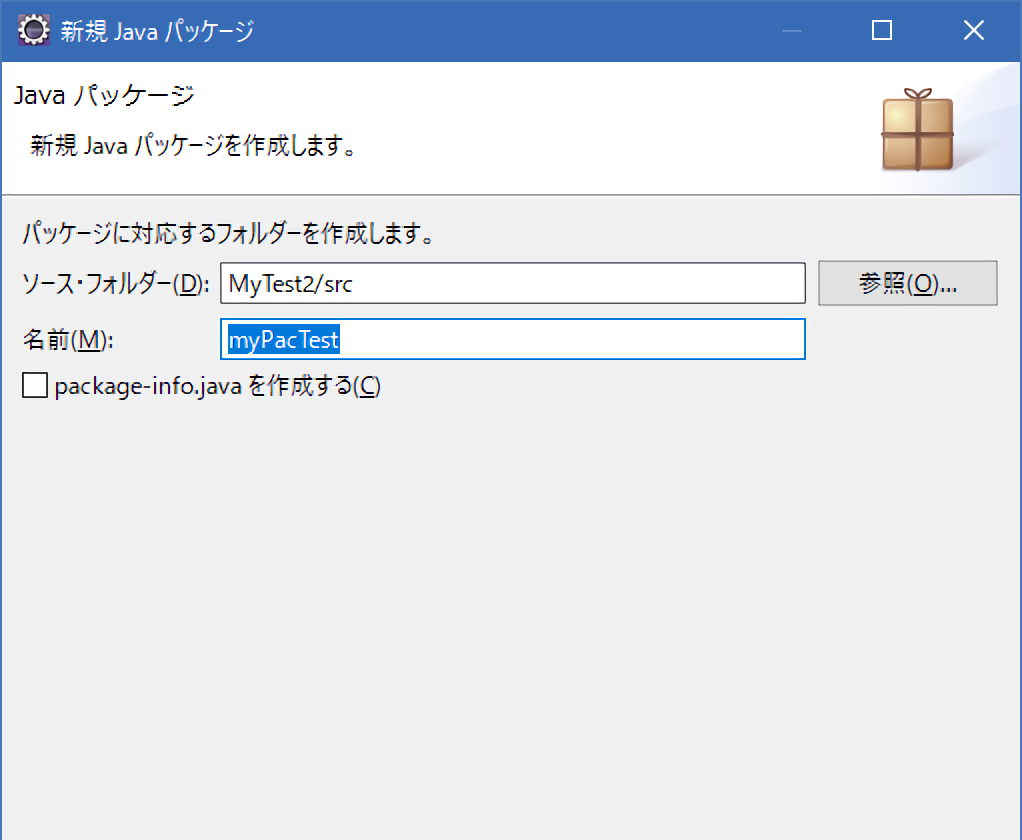Click the MyTest2/src path text

point(290,283)
